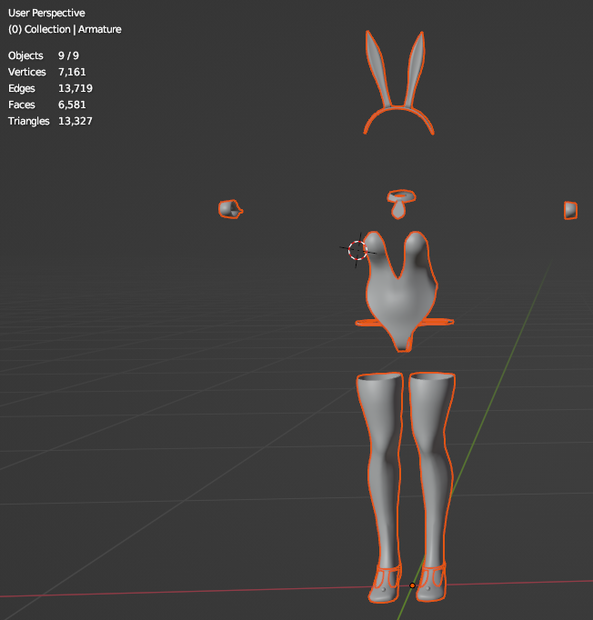The image size is (593, 620).
Task: Click the curved headband under the ears
Action: (x=399, y=118)
